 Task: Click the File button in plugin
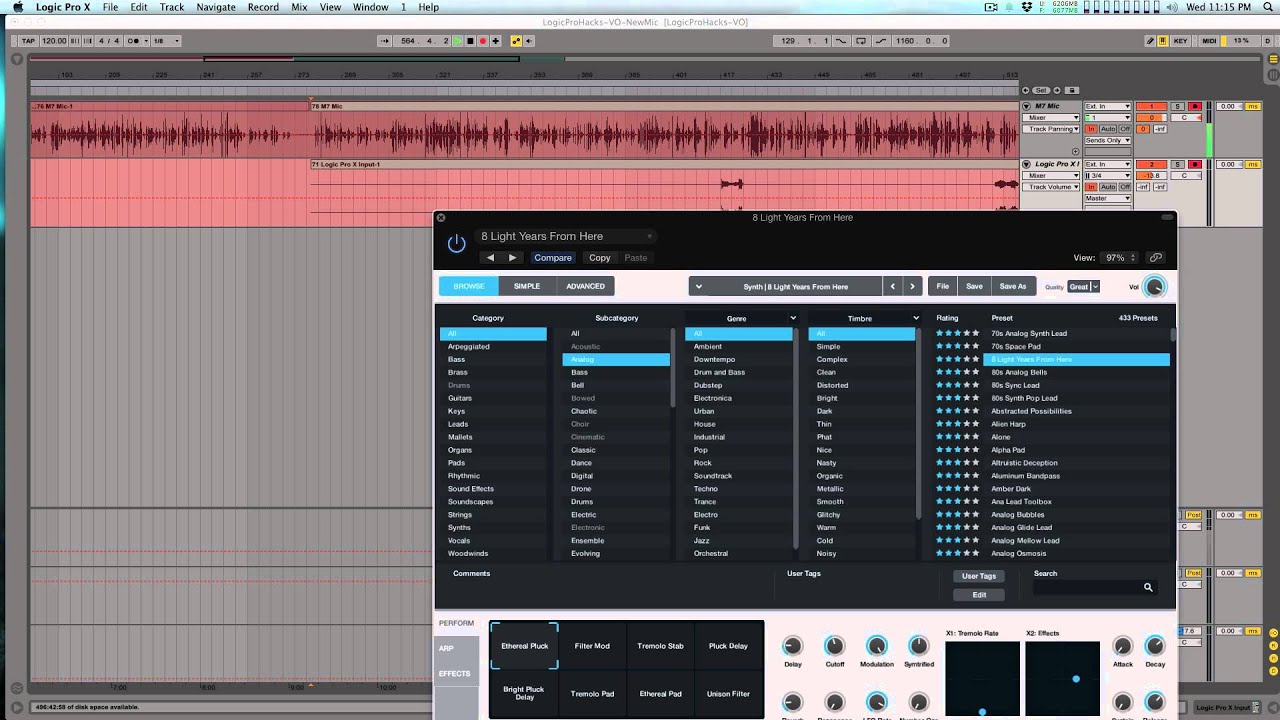point(942,286)
